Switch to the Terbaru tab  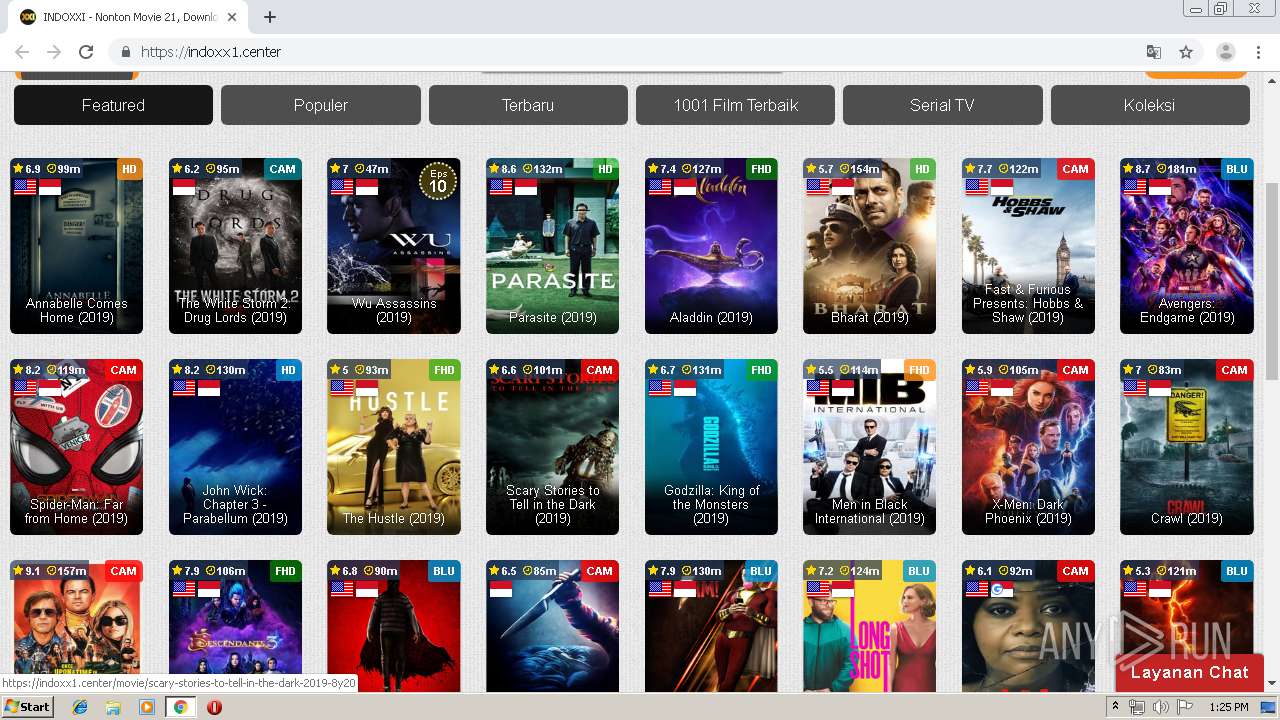point(528,105)
